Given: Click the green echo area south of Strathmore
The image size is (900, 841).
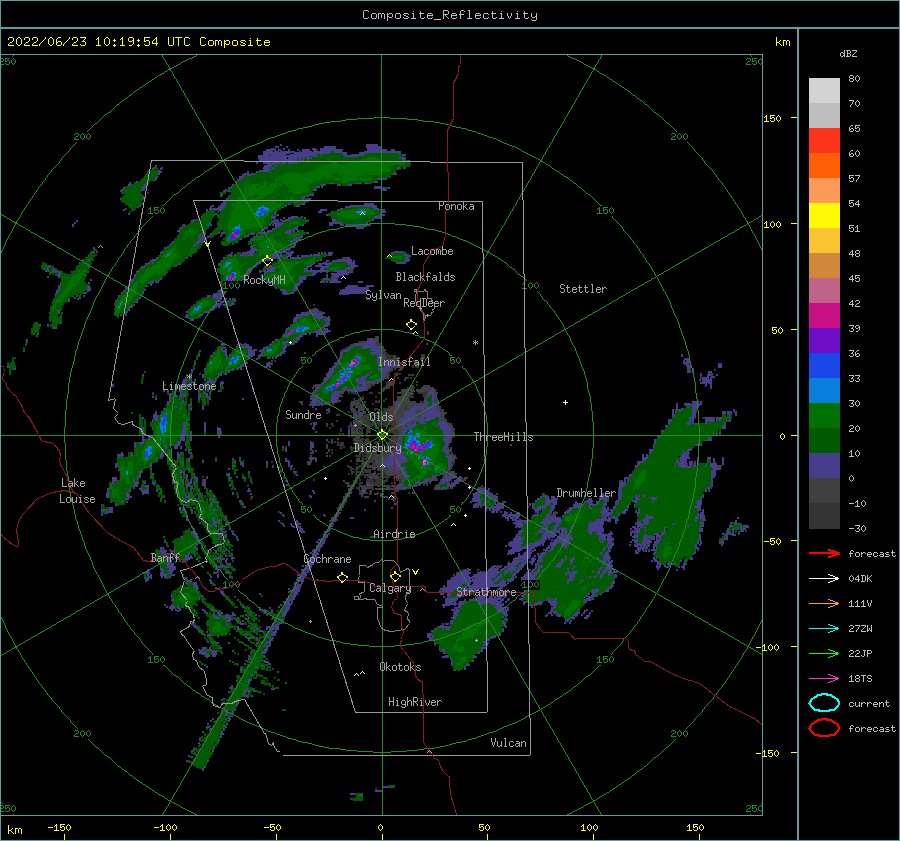Looking at the screenshot, I should point(470,634).
